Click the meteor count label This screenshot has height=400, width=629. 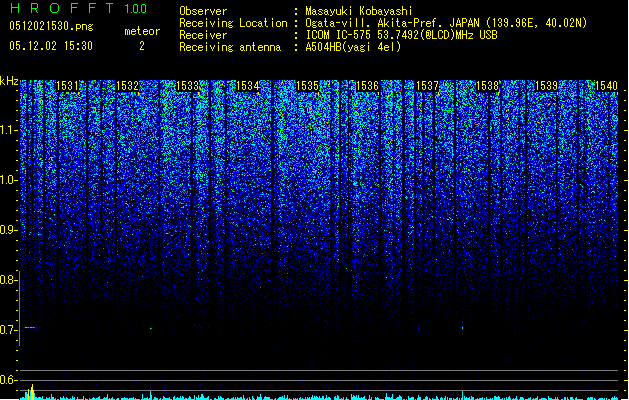pyautogui.click(x=142, y=31)
